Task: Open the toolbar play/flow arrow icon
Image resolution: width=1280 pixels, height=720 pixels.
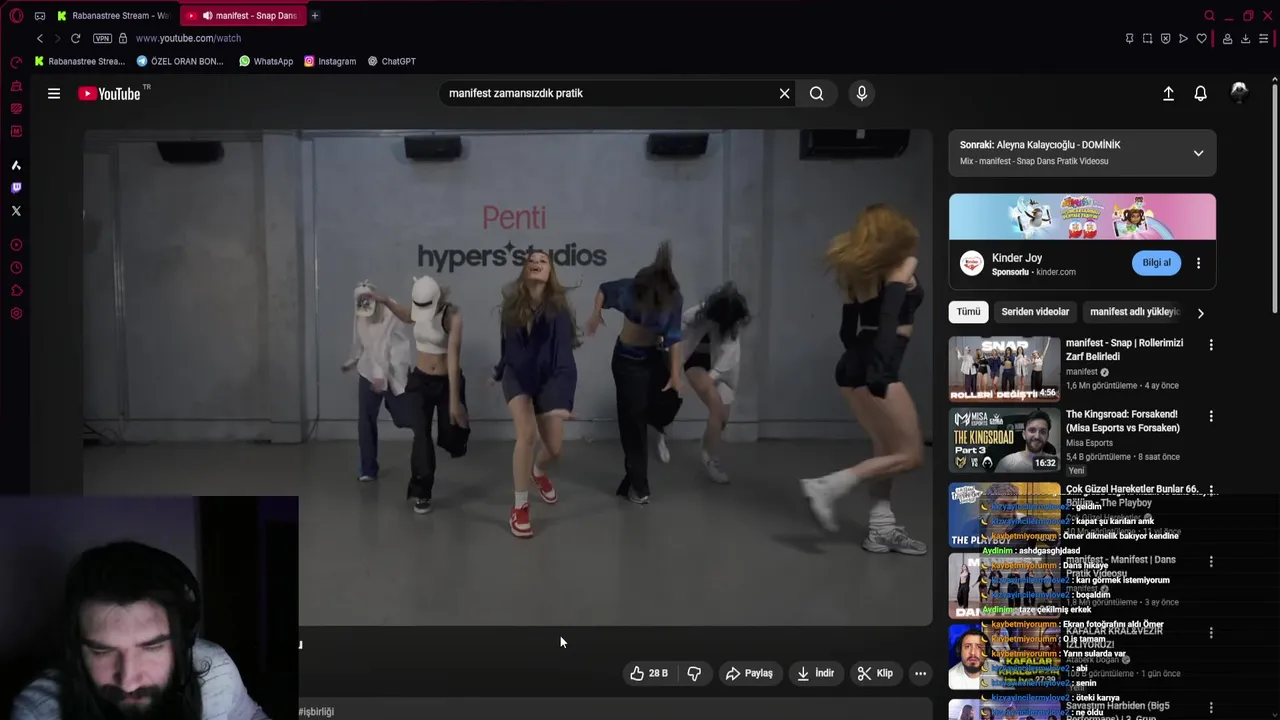Action: [x=1183, y=38]
